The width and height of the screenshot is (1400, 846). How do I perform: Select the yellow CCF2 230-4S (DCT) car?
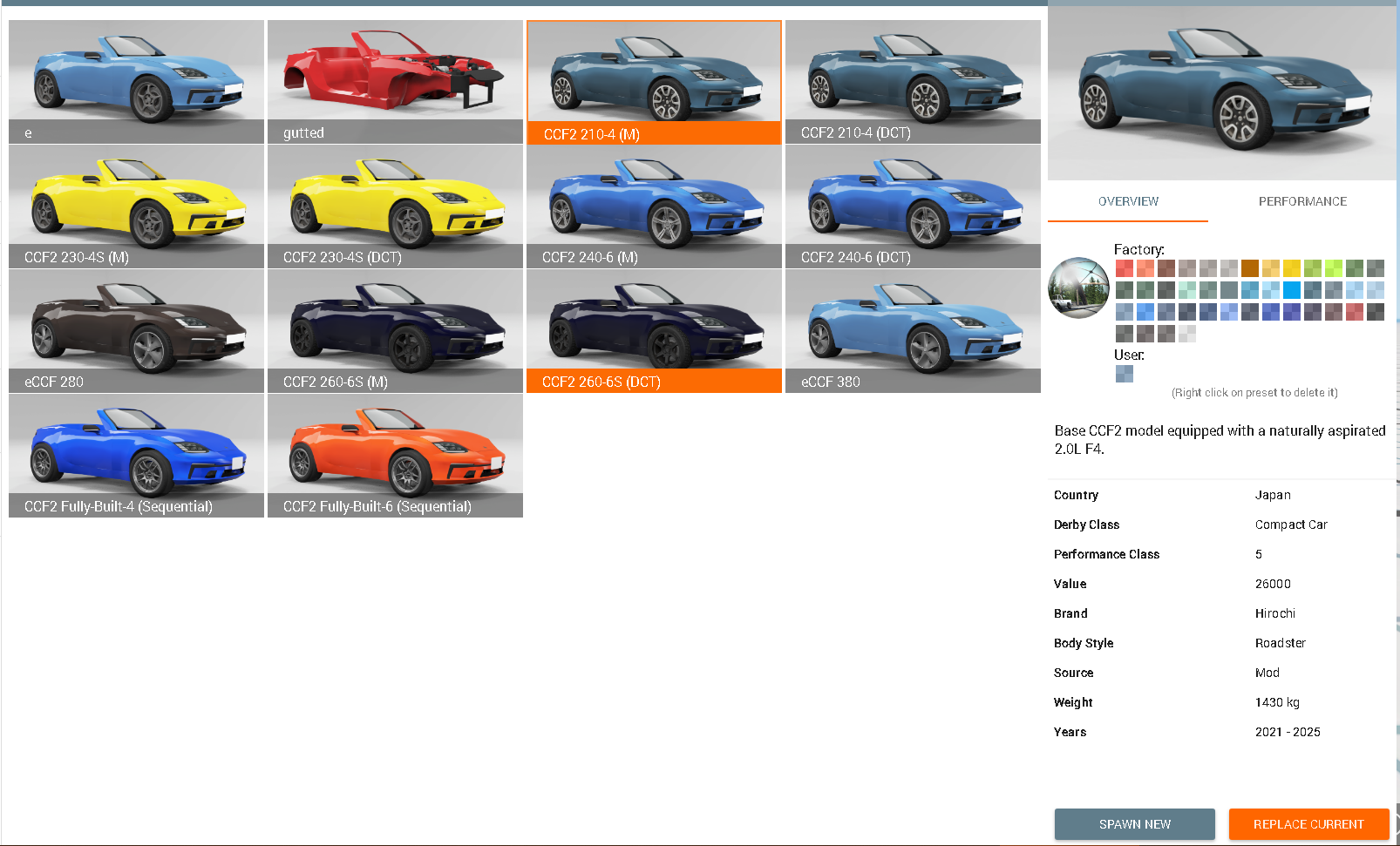click(395, 206)
